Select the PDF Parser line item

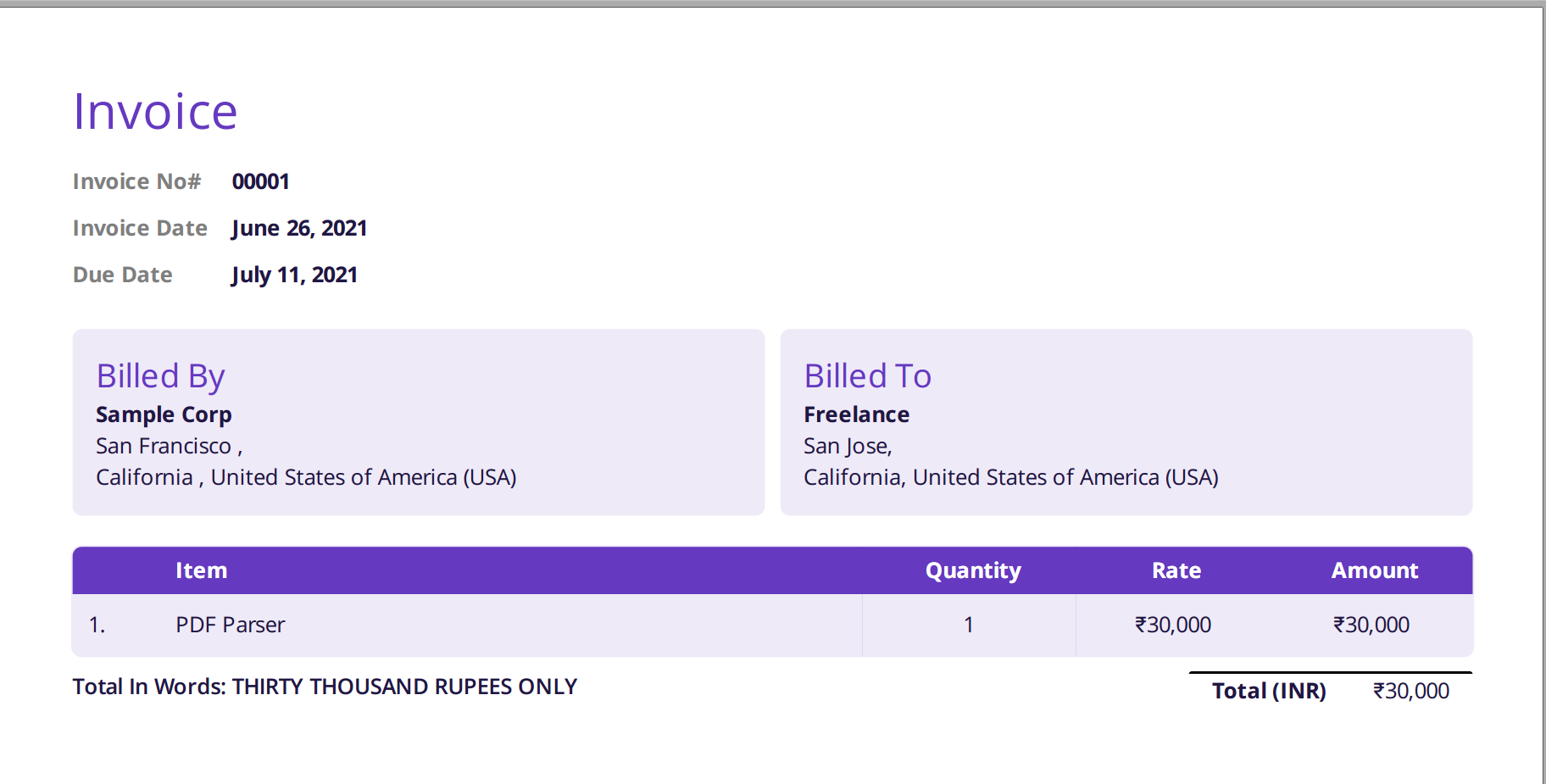coord(230,625)
